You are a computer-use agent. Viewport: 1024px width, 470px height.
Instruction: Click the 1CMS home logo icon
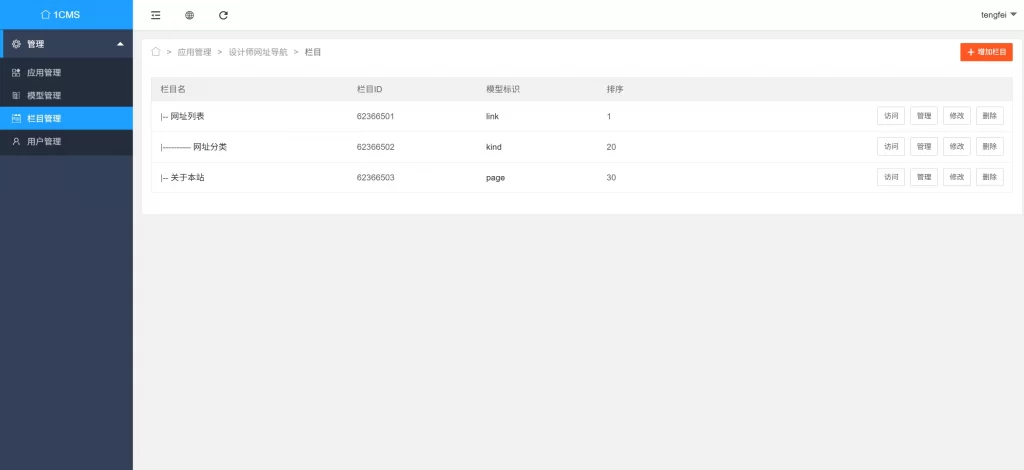(45, 14)
